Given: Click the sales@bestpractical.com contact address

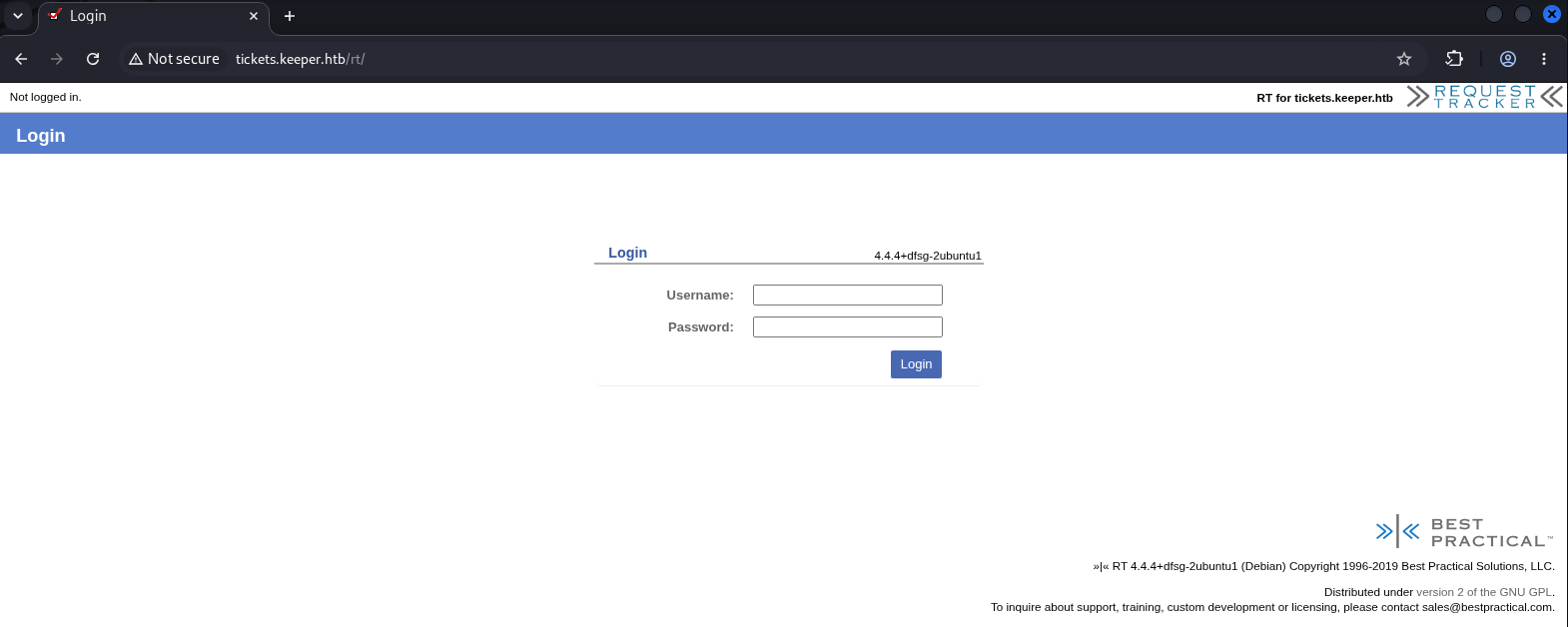Looking at the screenshot, I should coord(1488,607).
